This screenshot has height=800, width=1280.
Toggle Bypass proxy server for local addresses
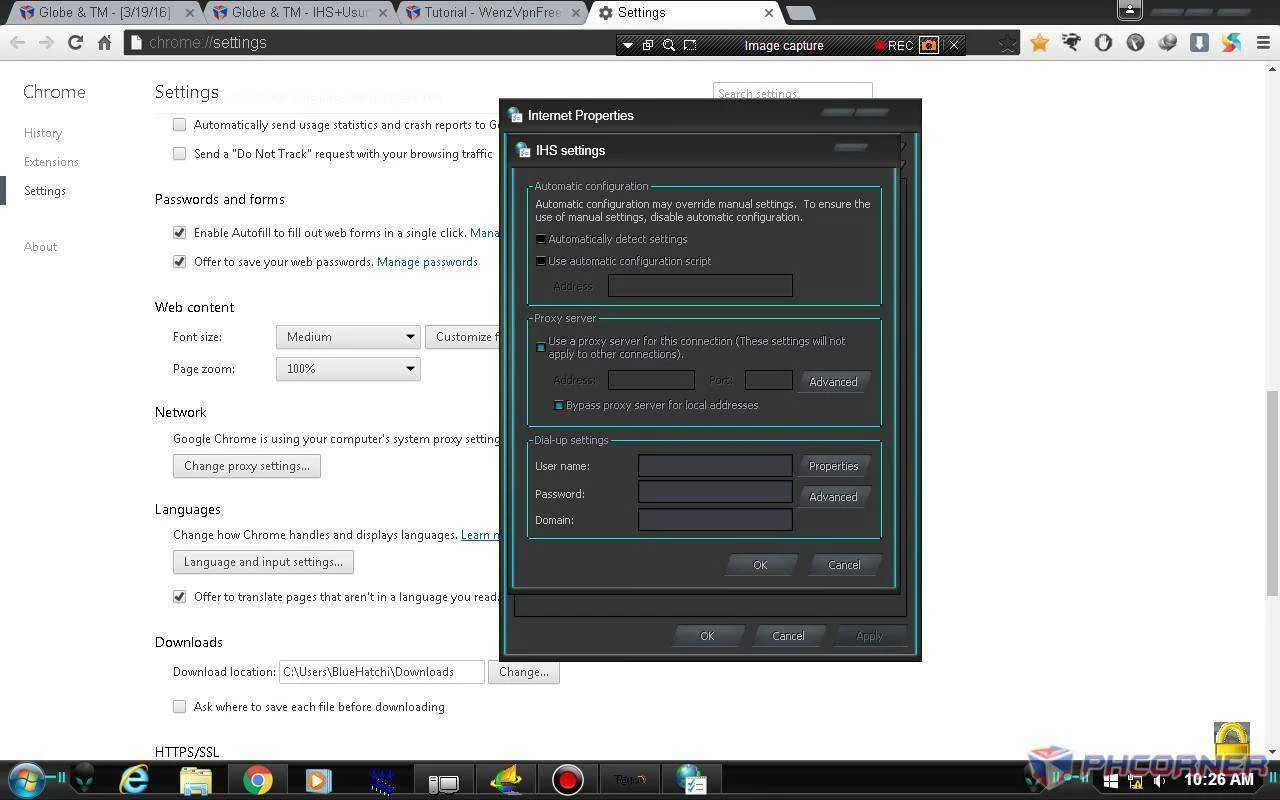(x=559, y=405)
